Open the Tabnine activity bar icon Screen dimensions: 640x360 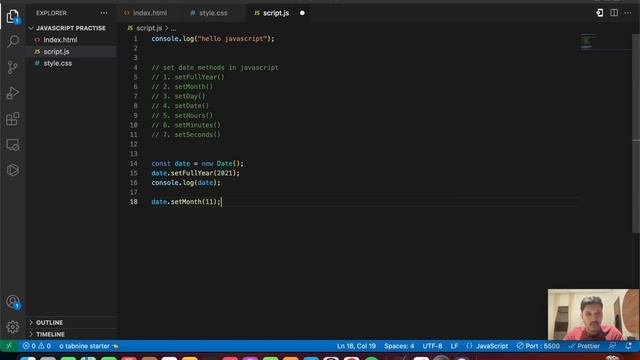click(13, 170)
